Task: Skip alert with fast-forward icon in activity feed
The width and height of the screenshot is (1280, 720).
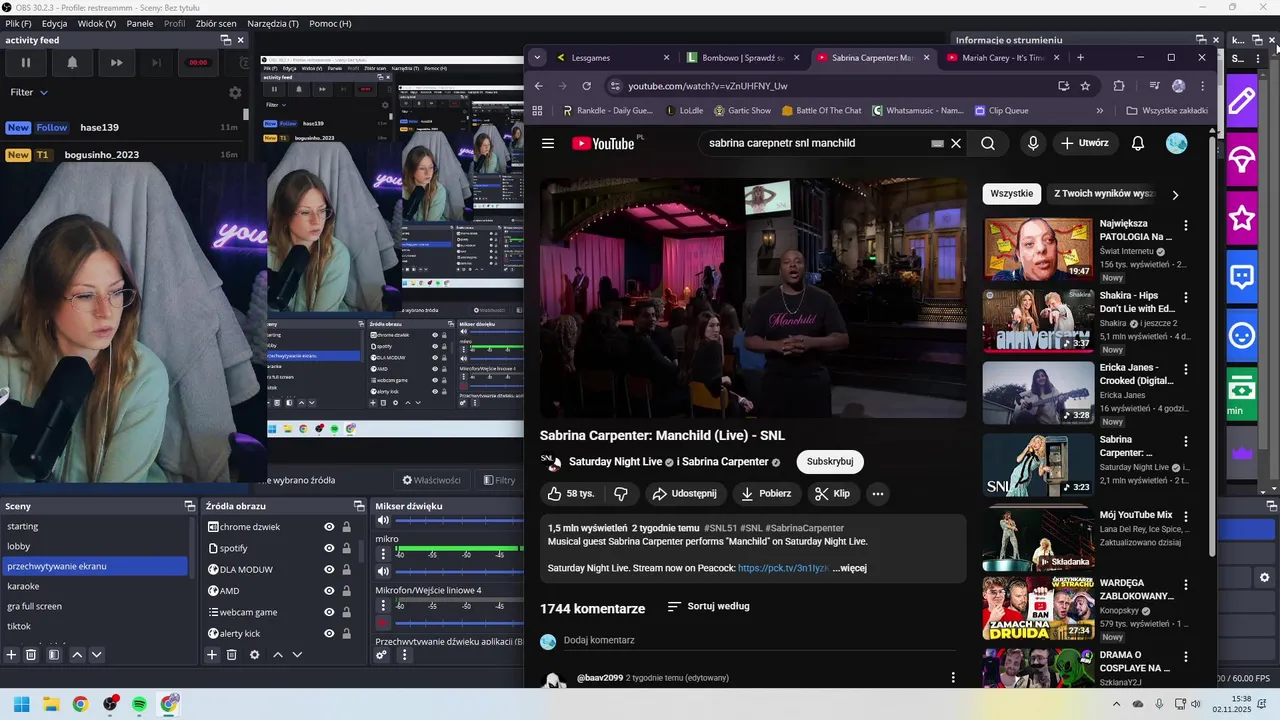Action: click(x=117, y=62)
